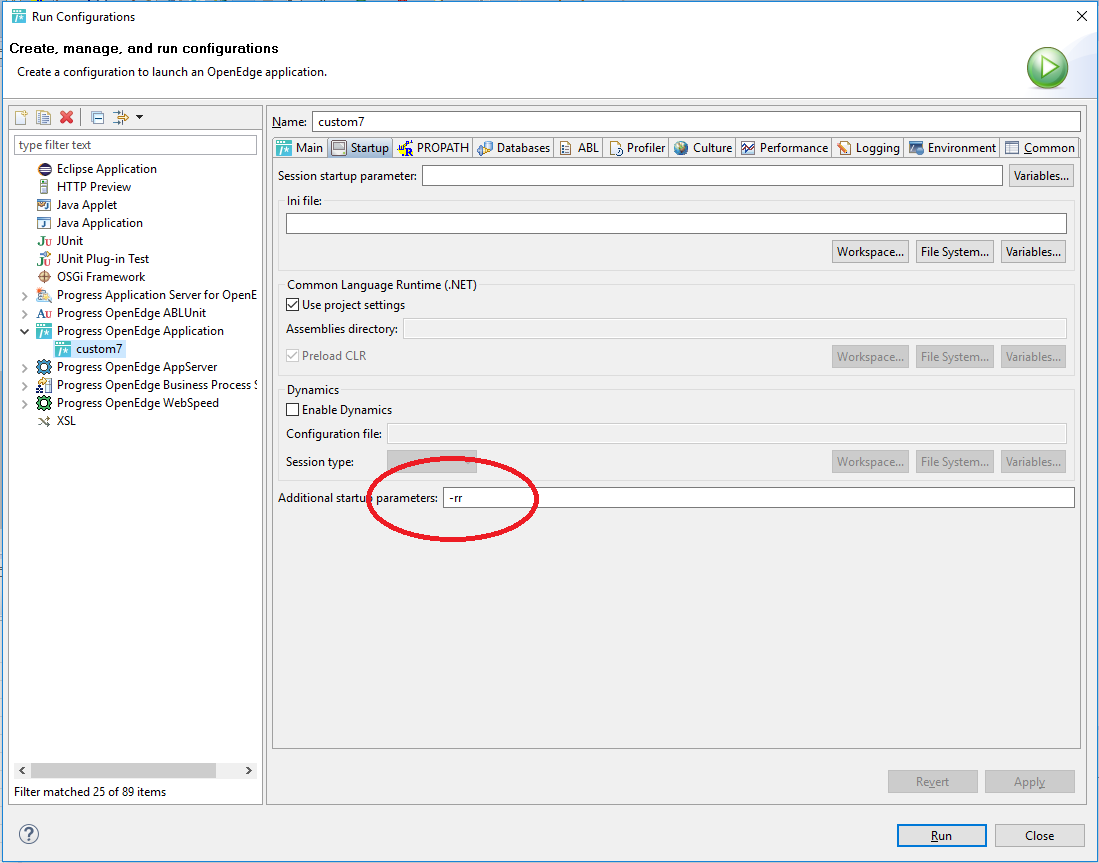Click the JUnit launch type icon

(x=44, y=241)
